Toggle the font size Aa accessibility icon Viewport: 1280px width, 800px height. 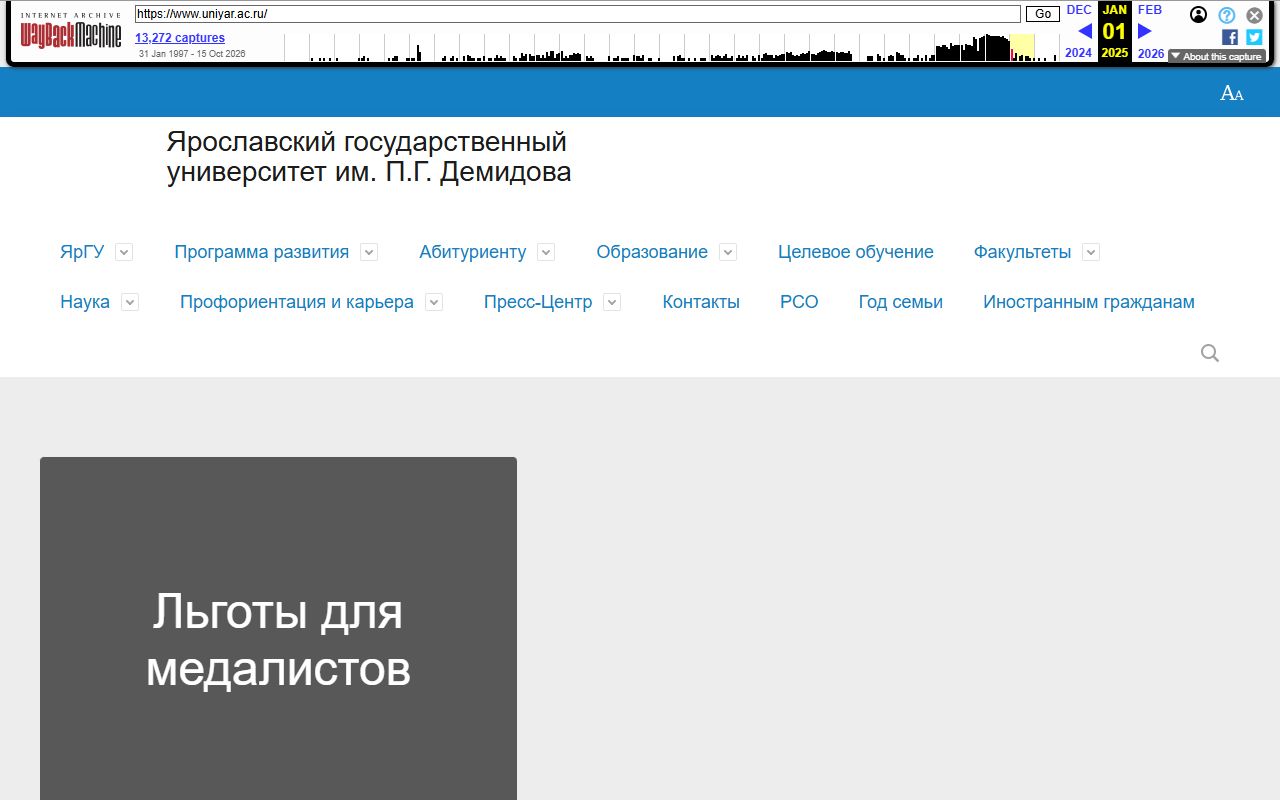point(1232,93)
